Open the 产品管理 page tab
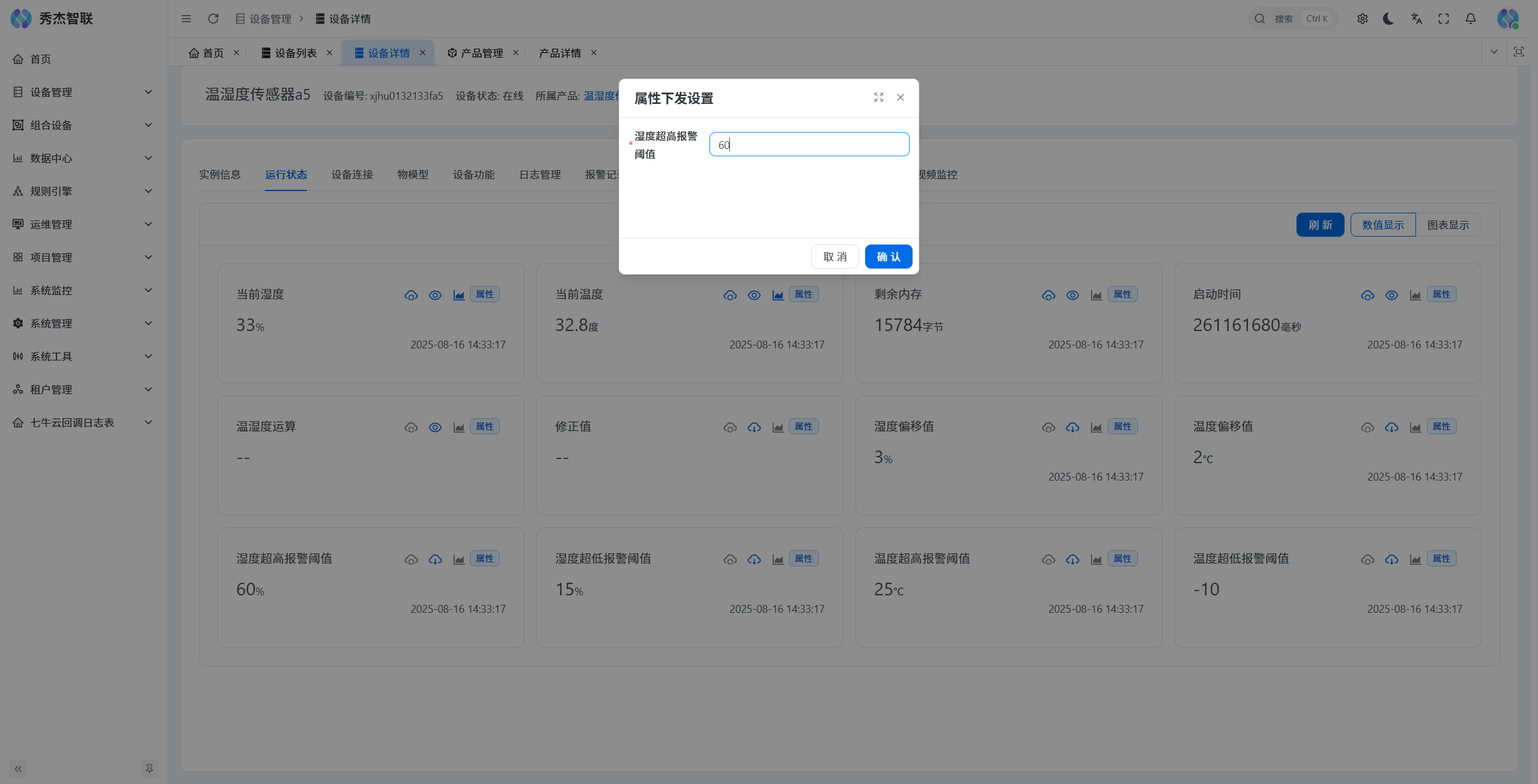The image size is (1538, 784). click(x=481, y=53)
